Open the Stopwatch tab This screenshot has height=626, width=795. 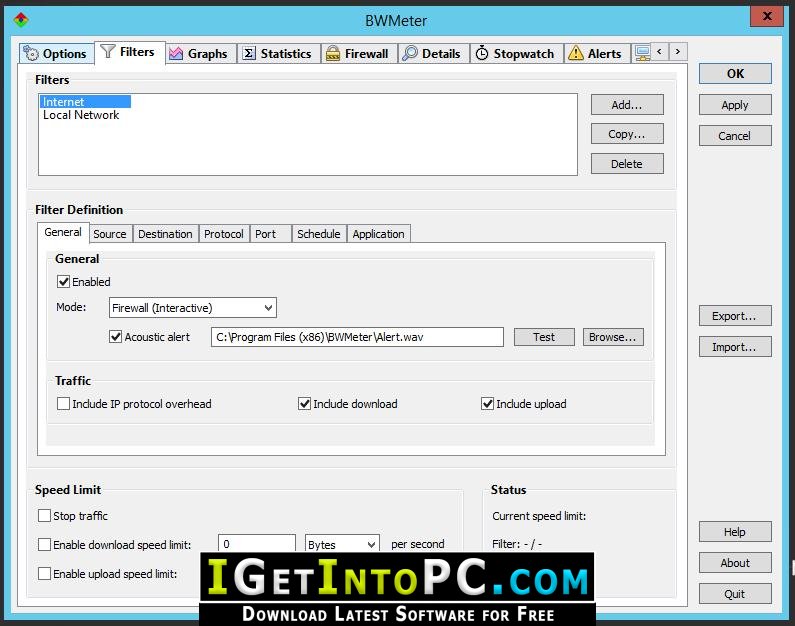(x=517, y=53)
